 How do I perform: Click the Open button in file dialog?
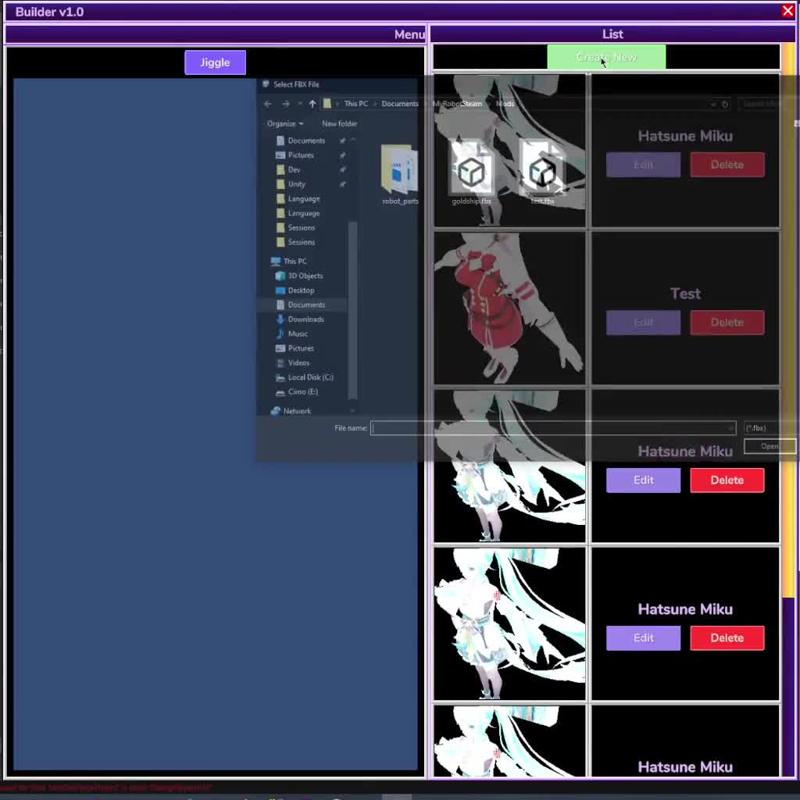point(769,446)
